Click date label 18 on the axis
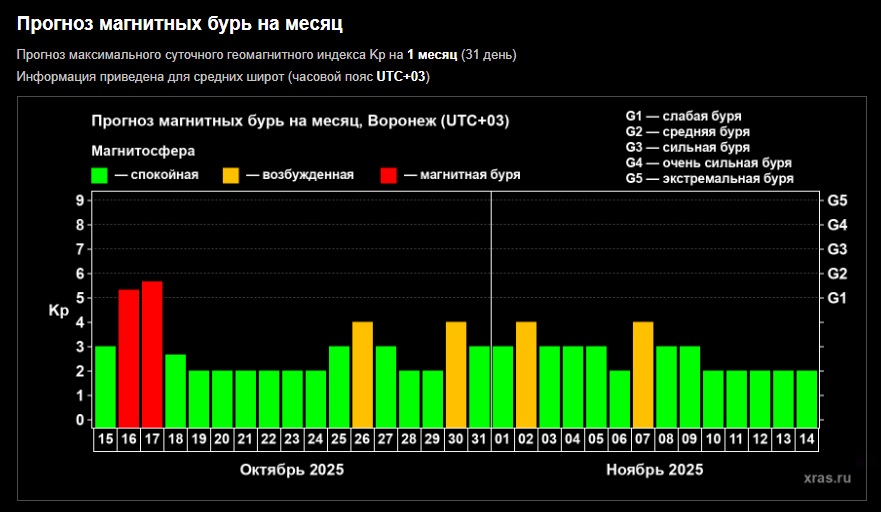This screenshot has height=512, width=881. (x=175, y=439)
